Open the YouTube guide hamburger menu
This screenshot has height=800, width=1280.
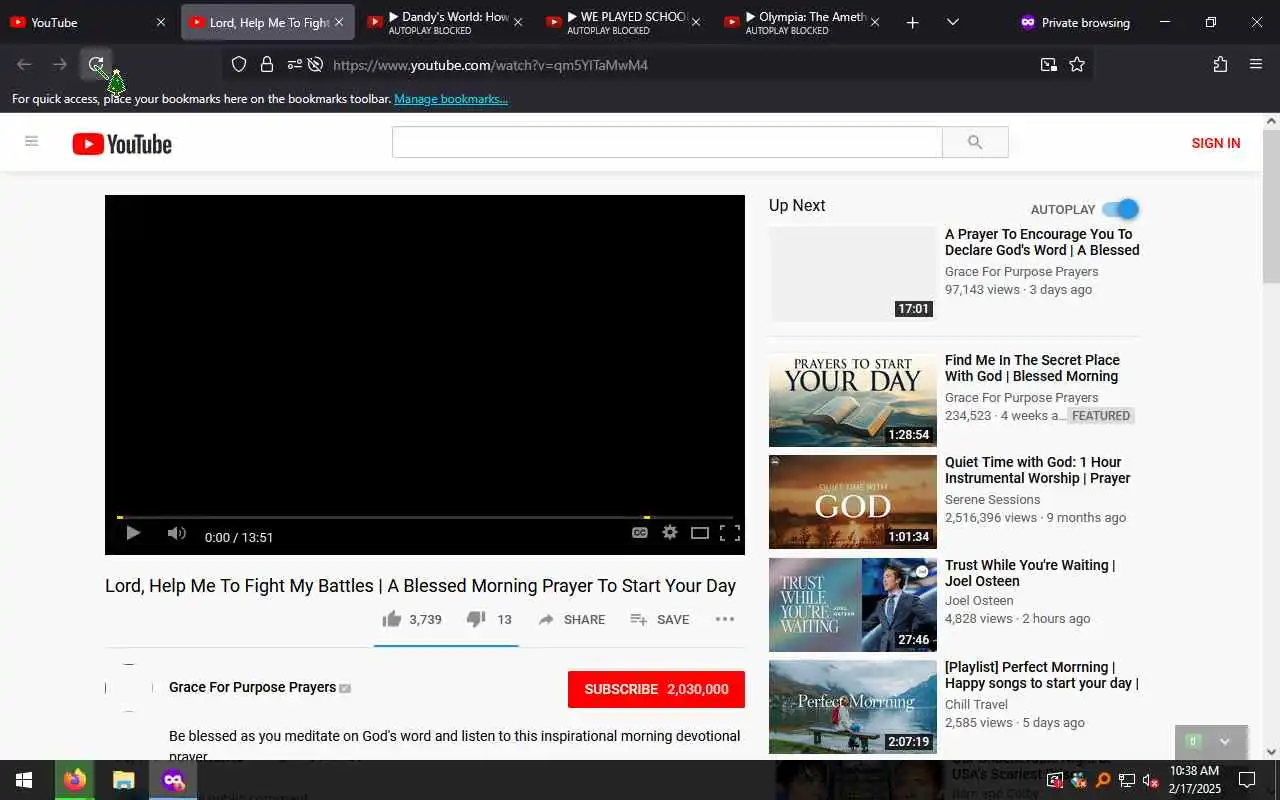(x=31, y=142)
